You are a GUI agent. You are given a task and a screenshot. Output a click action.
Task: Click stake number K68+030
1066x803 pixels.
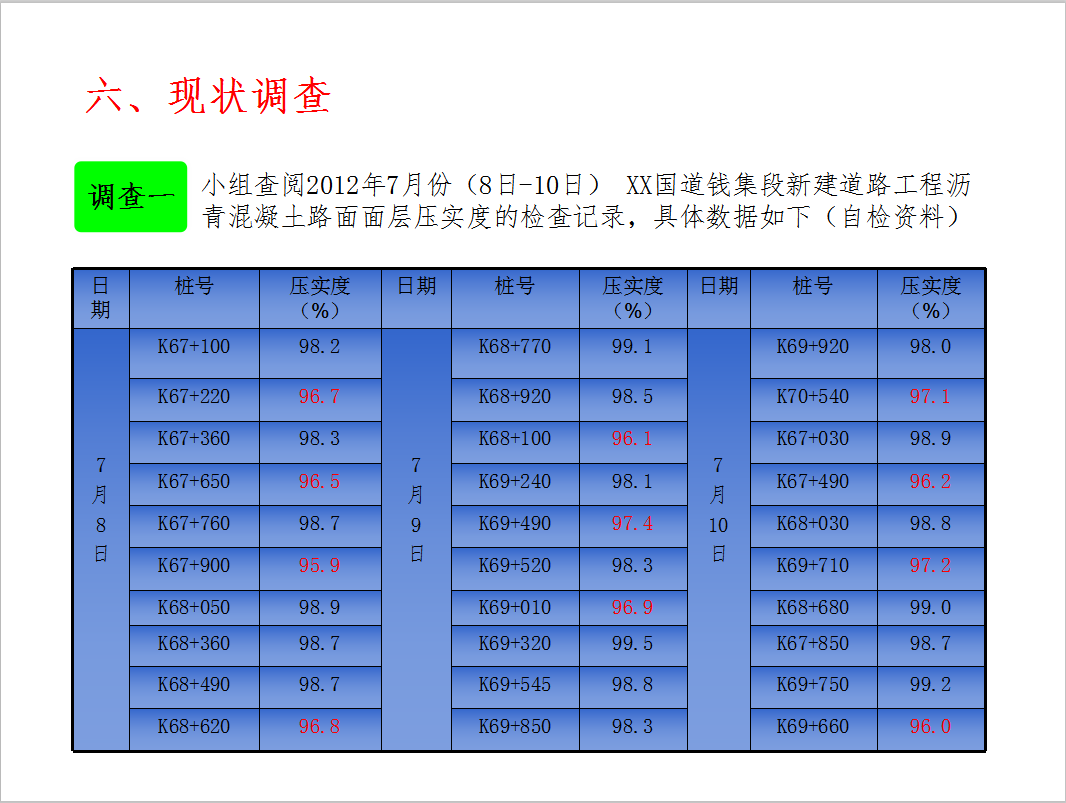point(813,524)
